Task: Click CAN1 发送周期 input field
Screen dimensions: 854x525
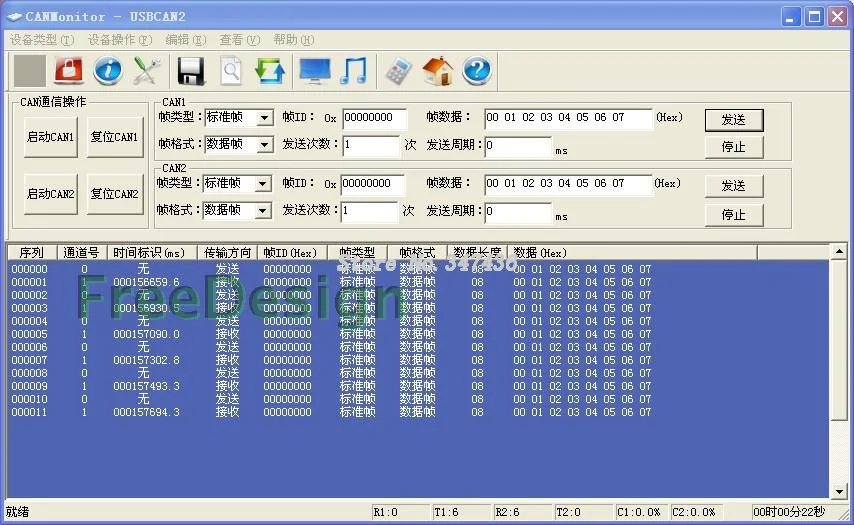Action: coord(518,145)
